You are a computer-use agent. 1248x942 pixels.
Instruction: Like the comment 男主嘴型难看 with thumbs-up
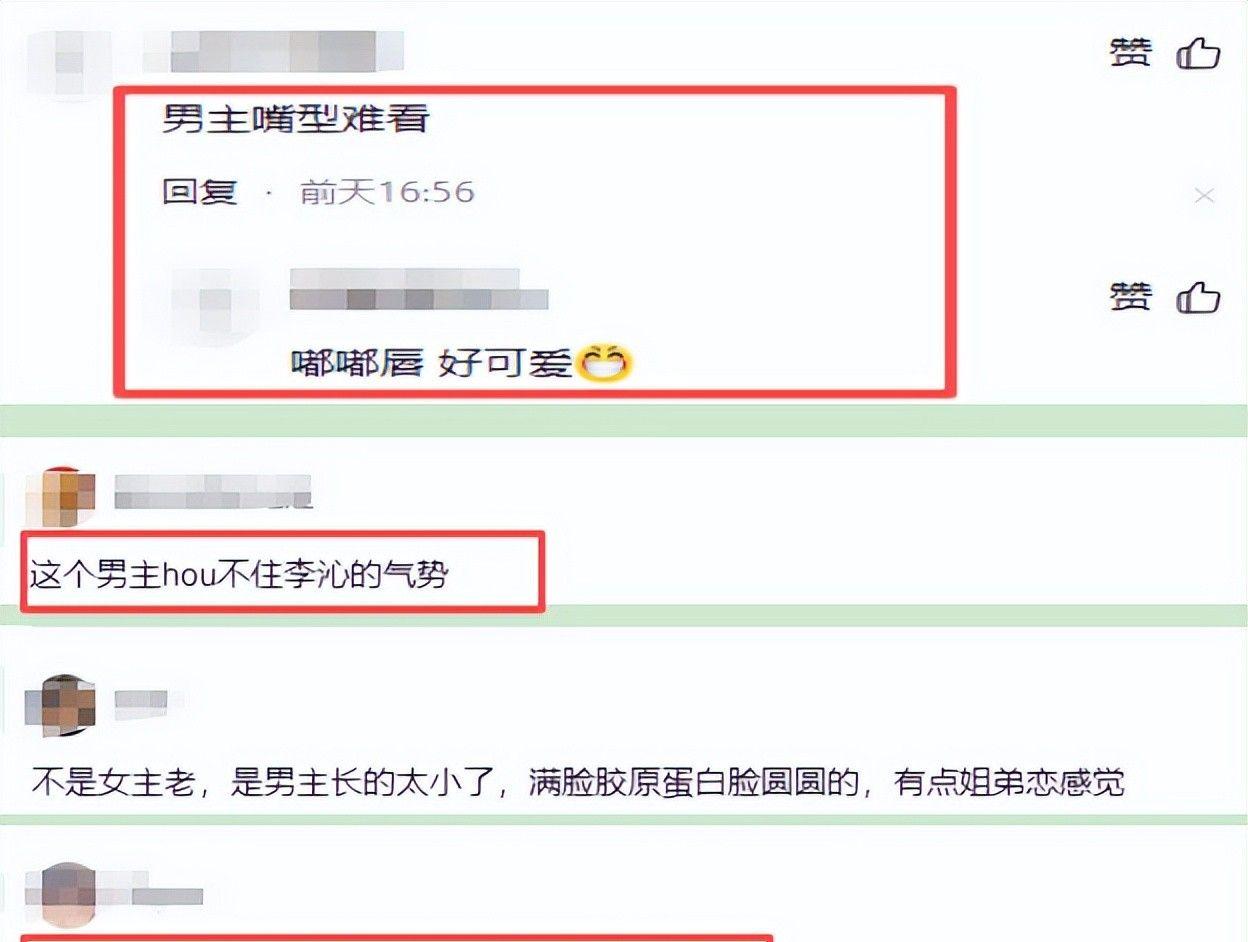coord(1198,53)
